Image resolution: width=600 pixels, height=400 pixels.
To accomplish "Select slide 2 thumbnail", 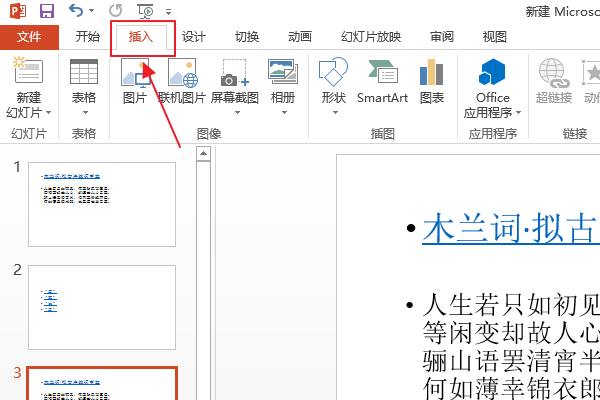I will pos(102,307).
